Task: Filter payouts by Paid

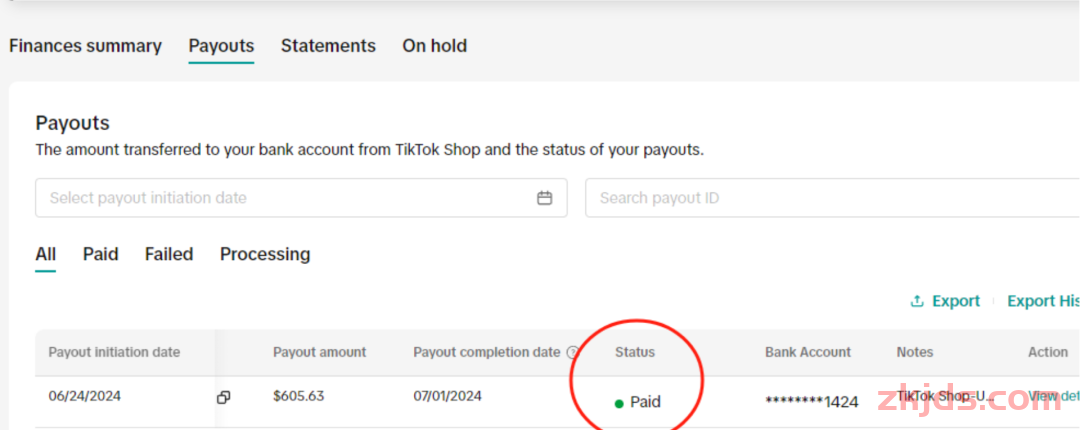Action: pos(101,254)
